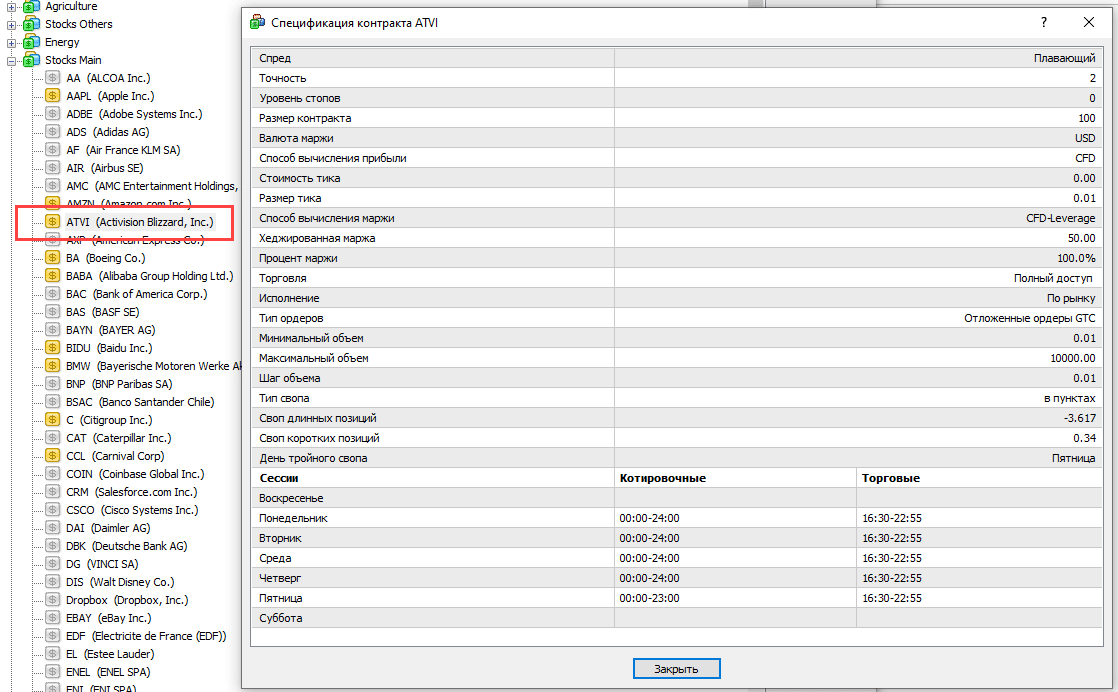This screenshot has height=692, width=1118.
Task: Select DIS (Walt Disney Co.) symbol
Action: pyautogui.click(x=119, y=582)
